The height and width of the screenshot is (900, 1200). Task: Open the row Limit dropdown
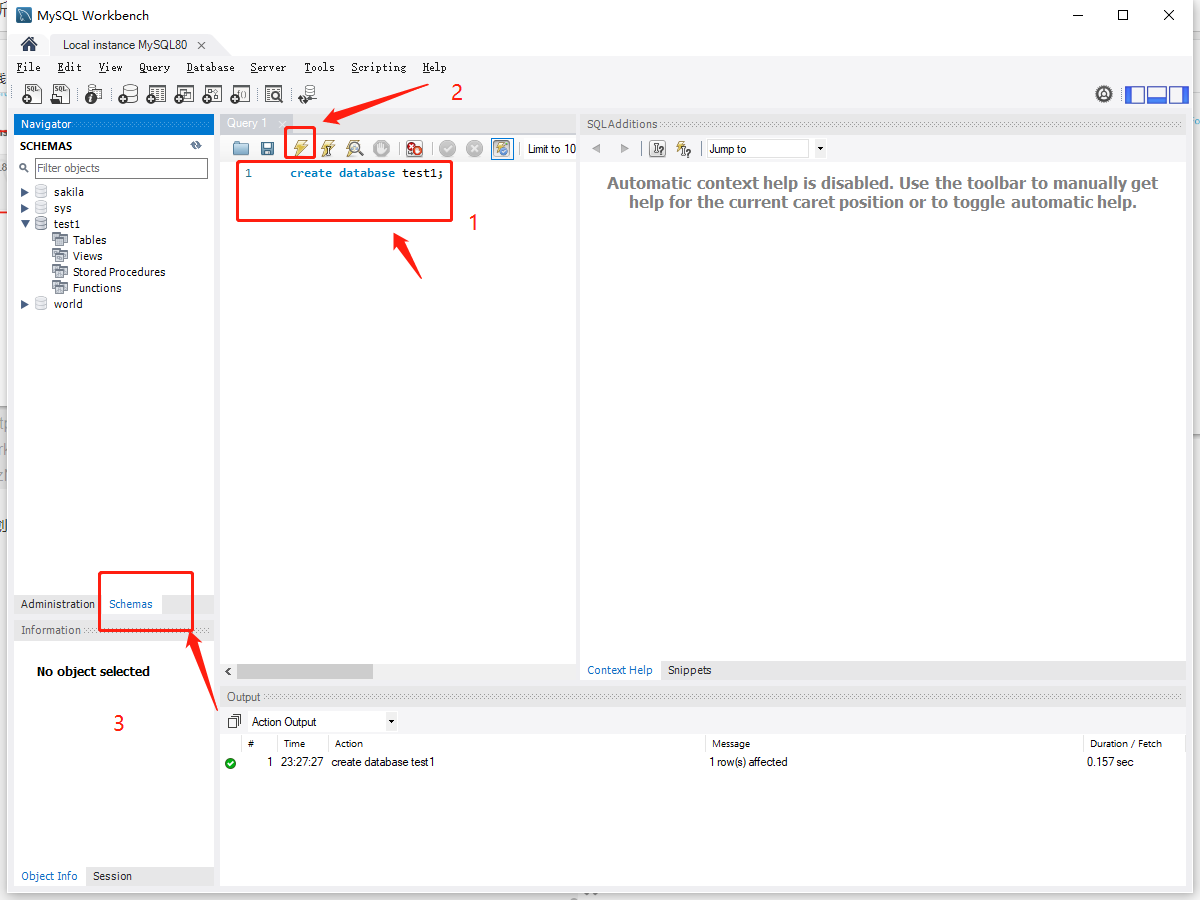coord(552,149)
